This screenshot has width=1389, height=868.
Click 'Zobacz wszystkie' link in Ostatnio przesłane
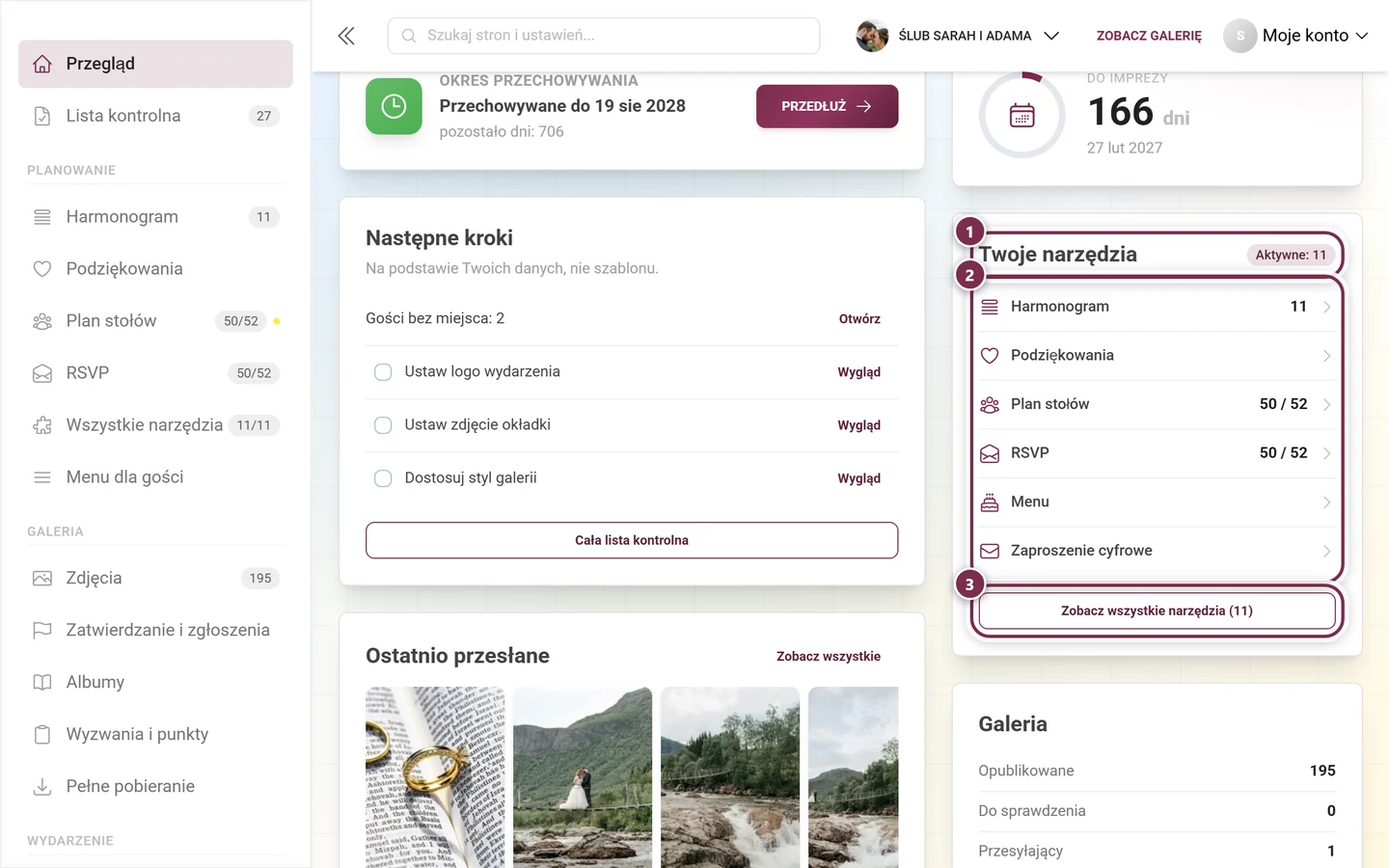click(829, 656)
